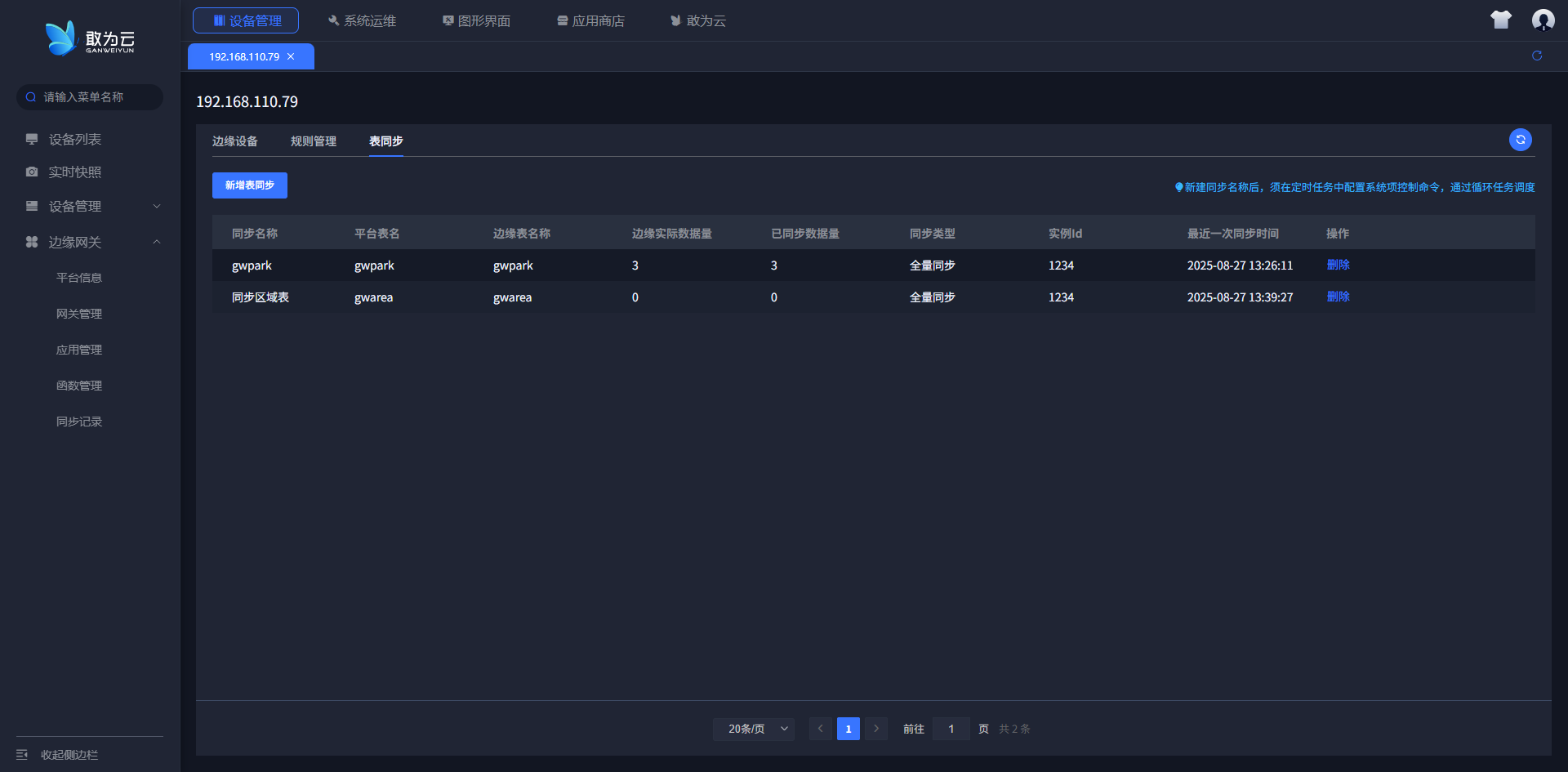The height and width of the screenshot is (772, 1568).
Task: Click the theme skin shirt icon
Action: point(1500,20)
